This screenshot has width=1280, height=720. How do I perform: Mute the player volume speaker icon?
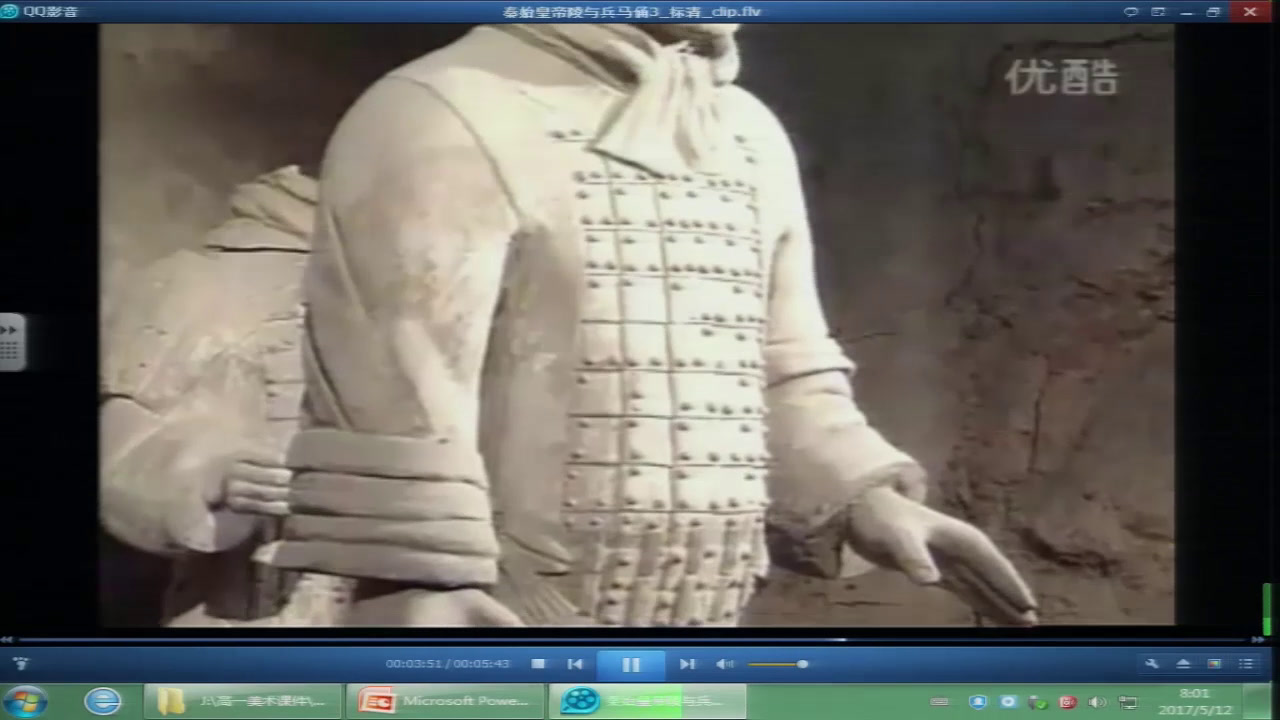[725, 664]
